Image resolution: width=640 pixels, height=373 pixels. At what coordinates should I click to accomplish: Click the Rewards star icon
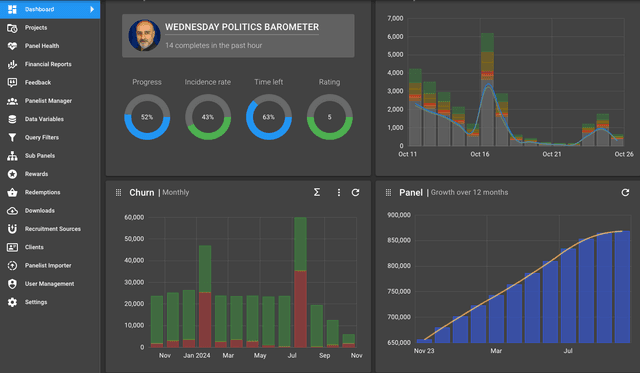(12, 174)
